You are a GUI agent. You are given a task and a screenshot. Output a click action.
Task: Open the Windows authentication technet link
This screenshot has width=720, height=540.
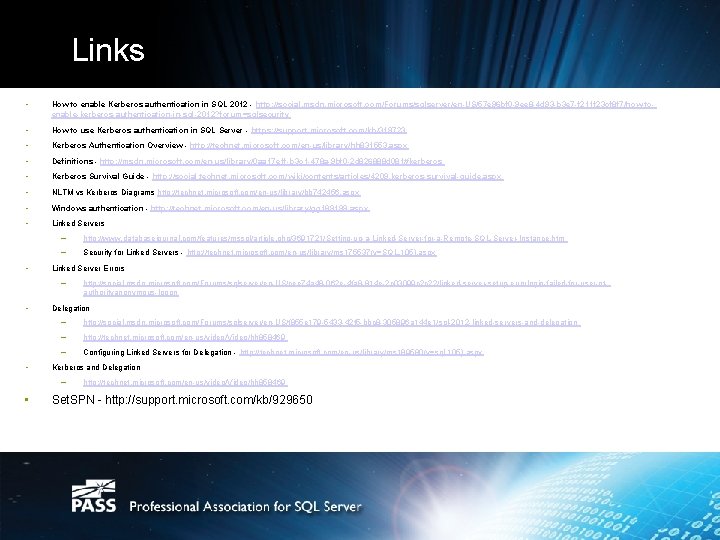click(x=259, y=208)
